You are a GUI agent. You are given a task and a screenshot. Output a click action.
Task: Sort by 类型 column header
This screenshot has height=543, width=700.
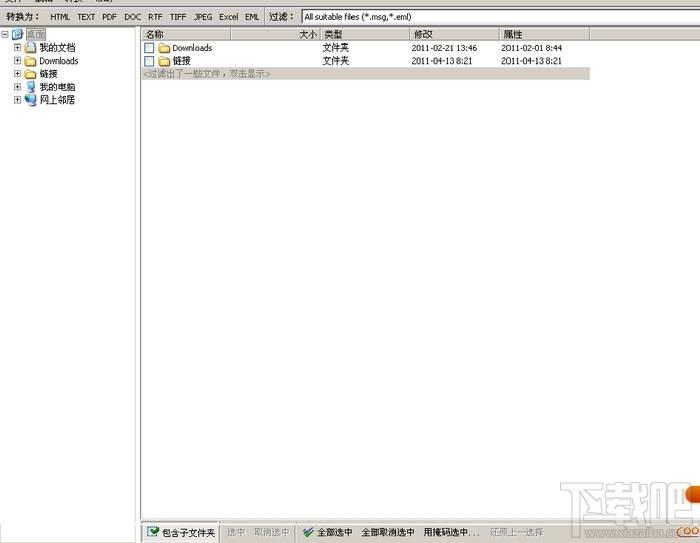(365, 34)
